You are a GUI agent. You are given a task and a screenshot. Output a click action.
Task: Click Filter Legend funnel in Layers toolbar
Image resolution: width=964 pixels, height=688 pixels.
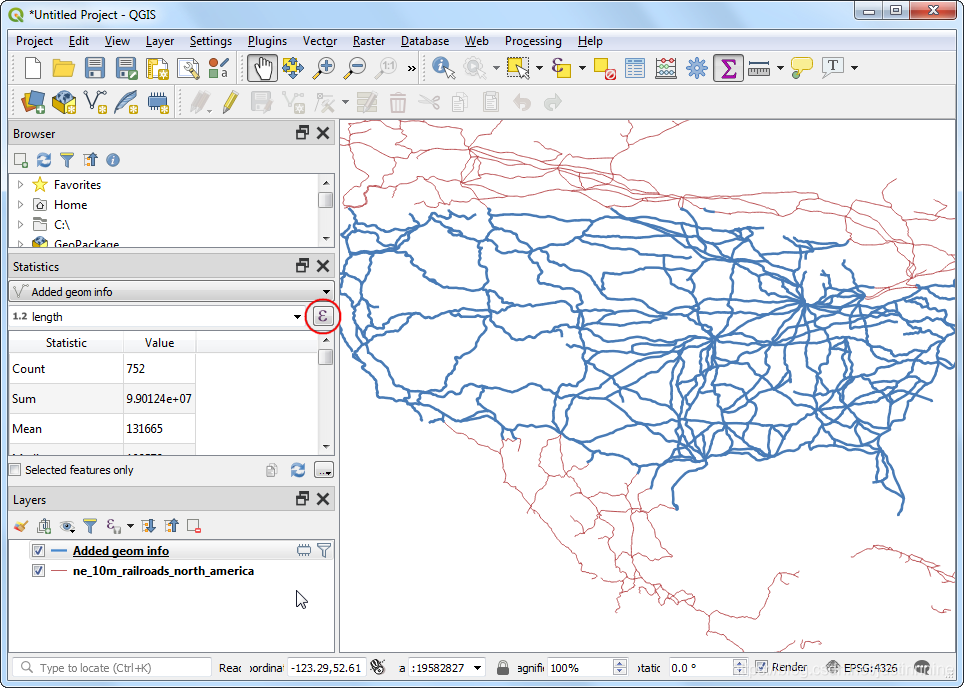(x=90, y=526)
